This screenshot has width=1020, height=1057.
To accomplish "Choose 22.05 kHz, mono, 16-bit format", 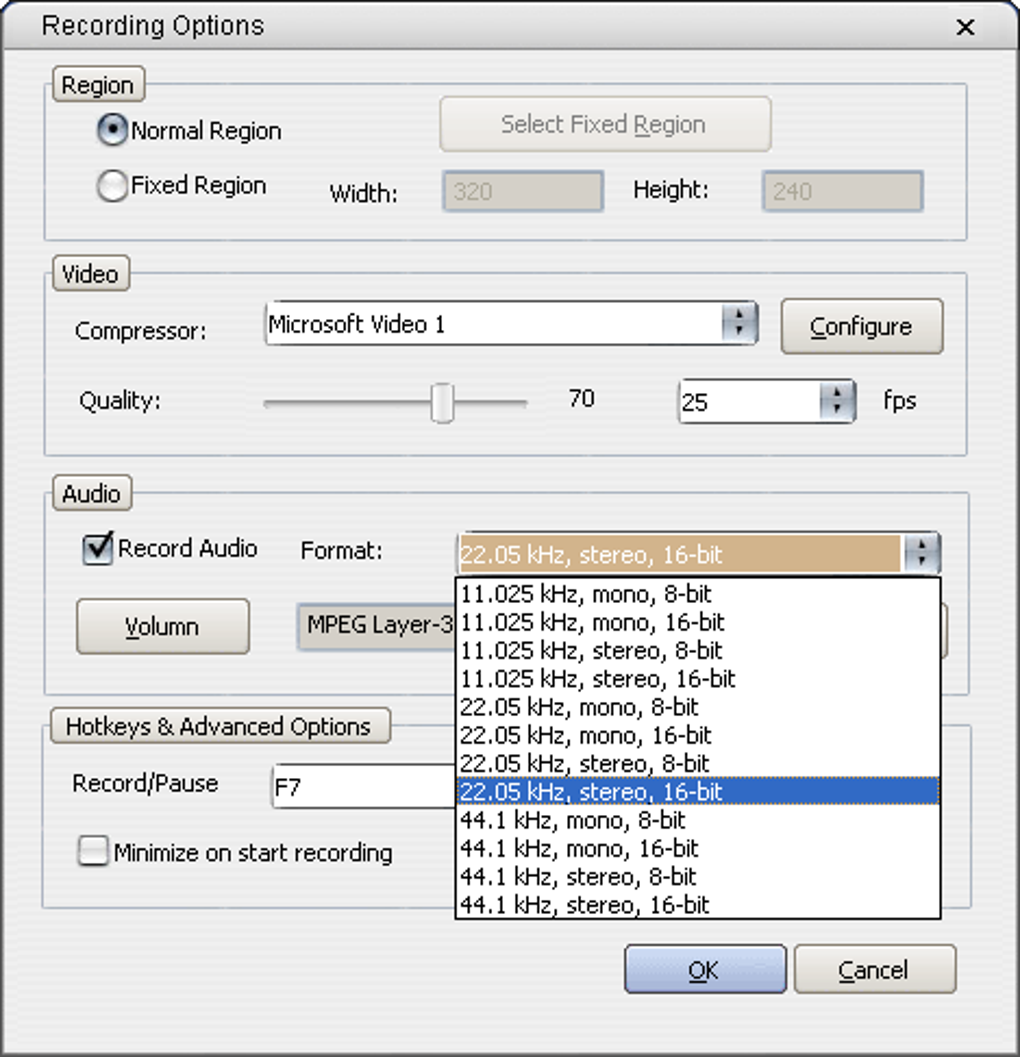I will pos(698,735).
